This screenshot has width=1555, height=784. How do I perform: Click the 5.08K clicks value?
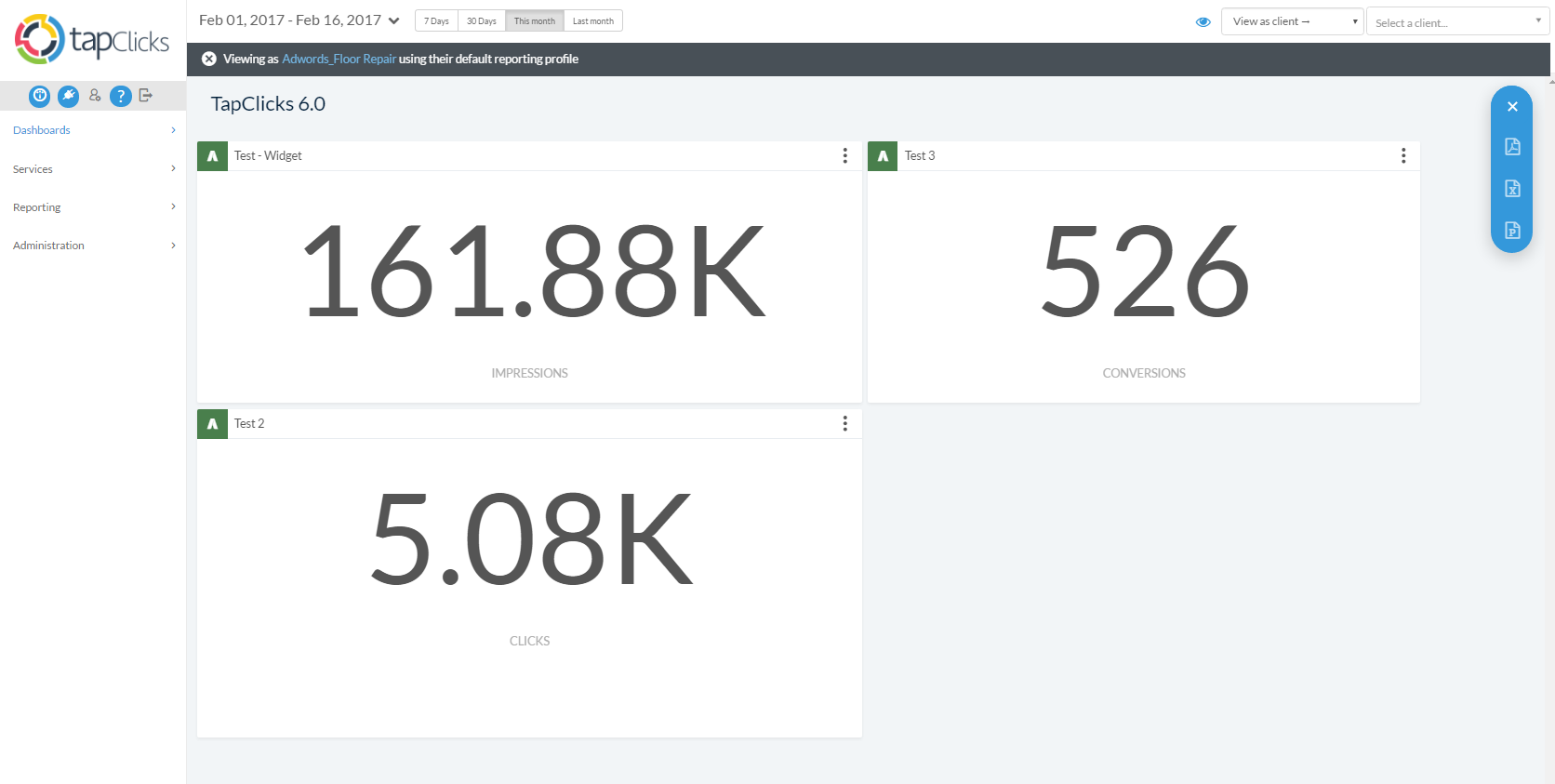click(531, 539)
